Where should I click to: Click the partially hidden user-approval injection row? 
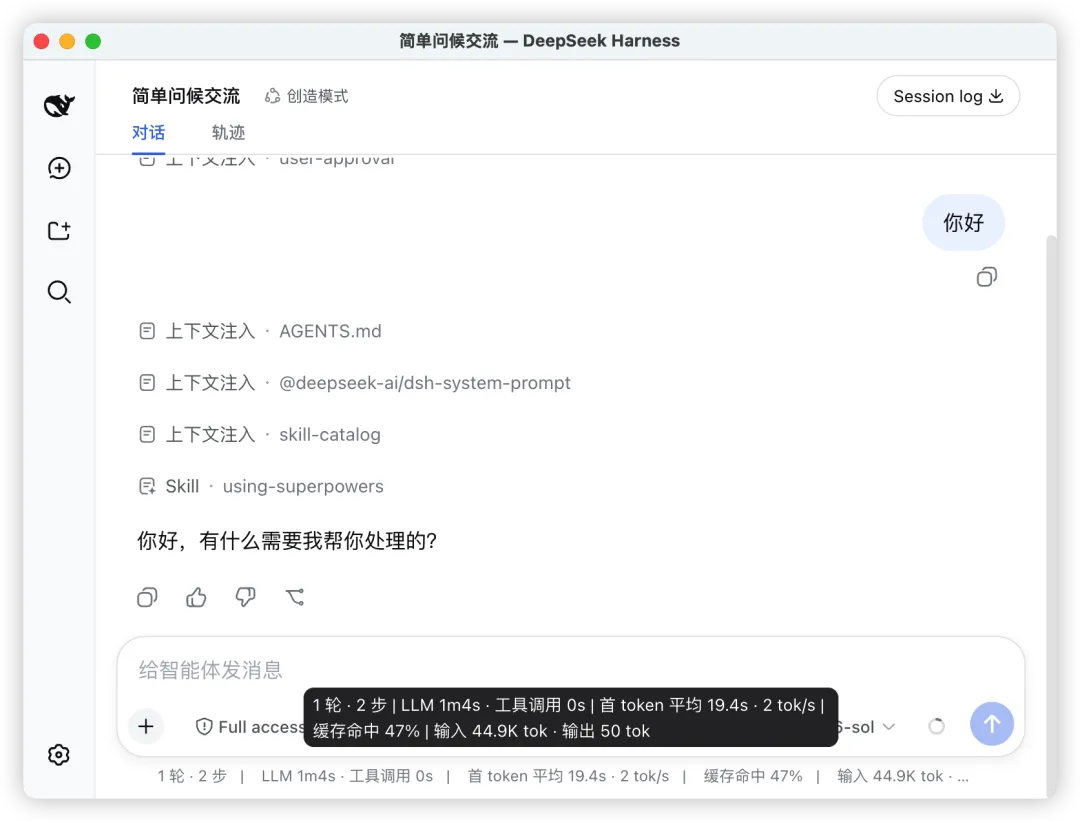click(267, 160)
